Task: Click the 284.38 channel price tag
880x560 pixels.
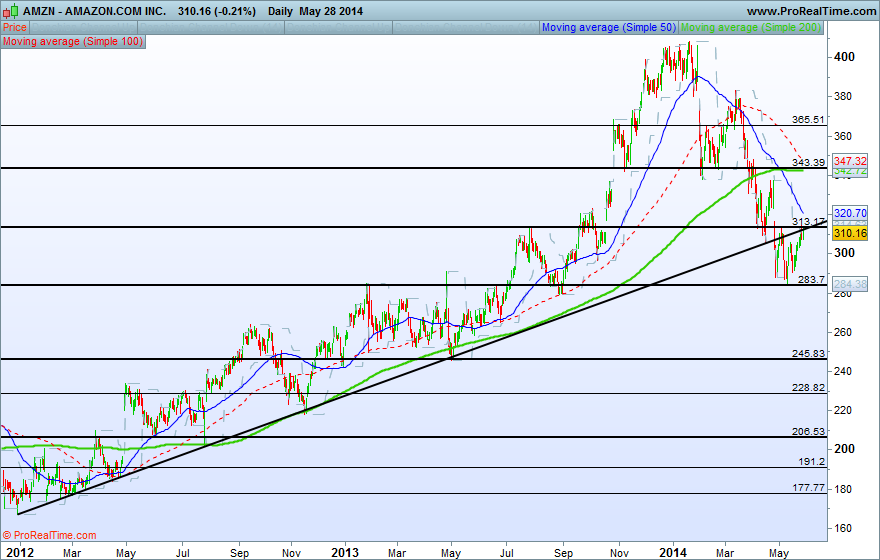Action: [x=850, y=284]
